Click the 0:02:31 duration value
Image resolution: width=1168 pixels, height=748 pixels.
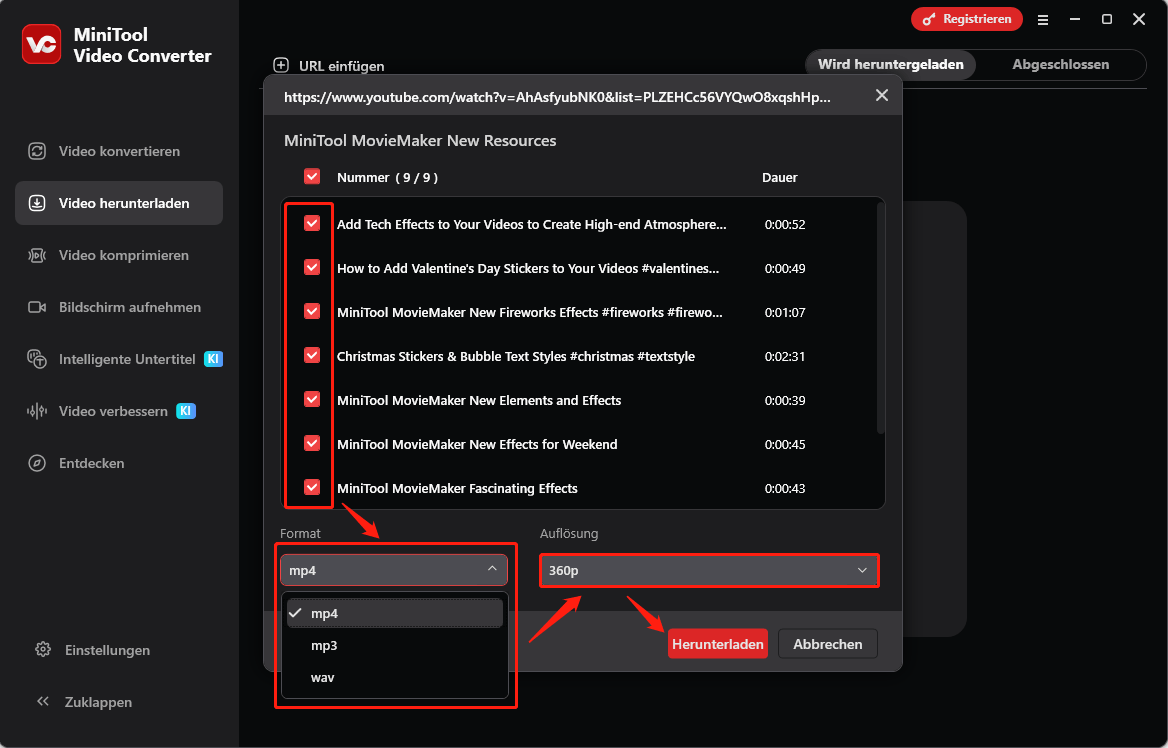tap(784, 356)
